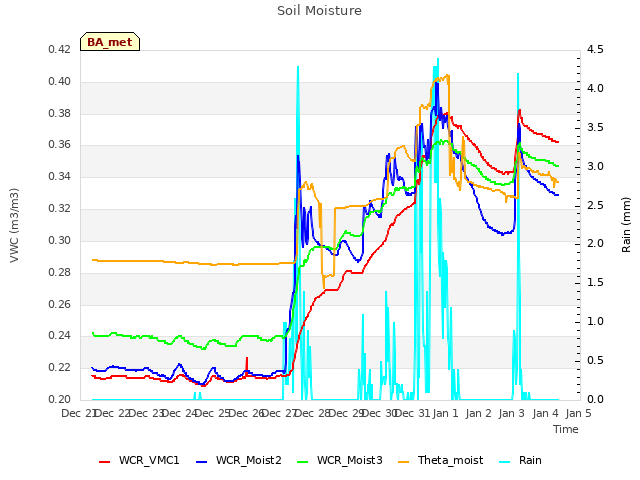Click the 3.0 rain axis value

point(595,166)
